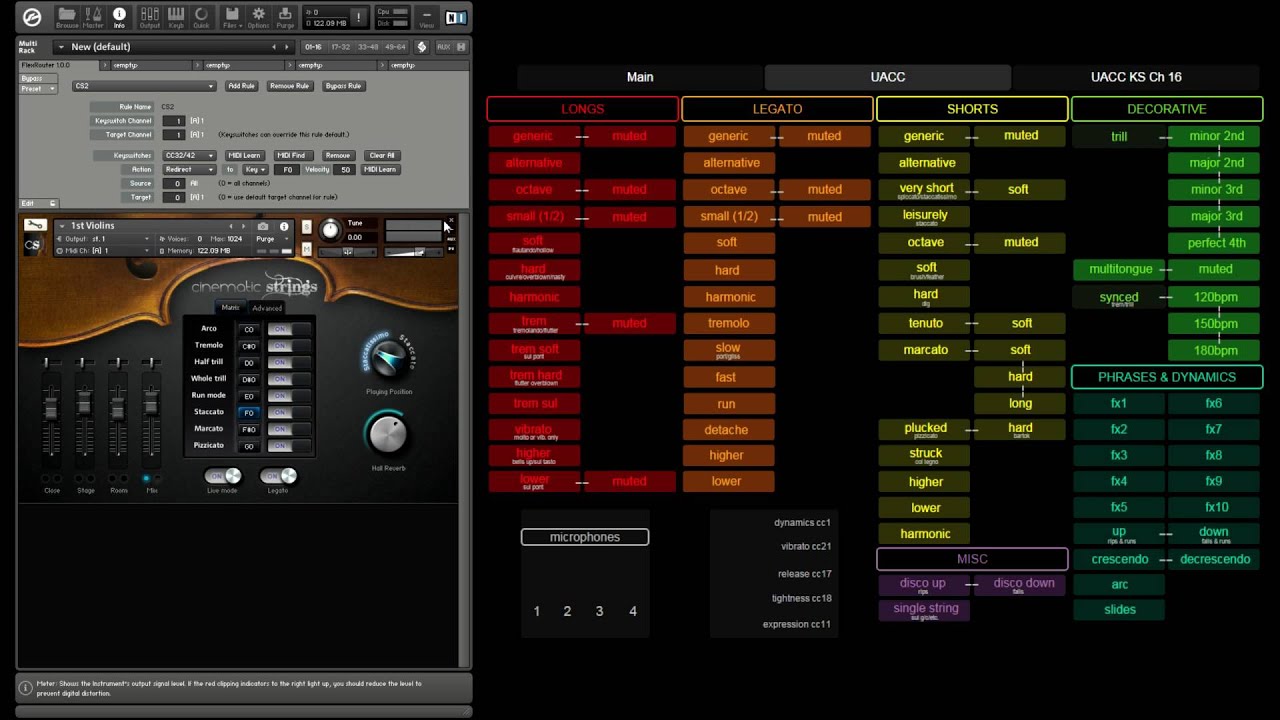Screen dimensions: 1280x720
Task: Toggle the AUX sends panel
Action: pyautogui.click(x=443, y=47)
